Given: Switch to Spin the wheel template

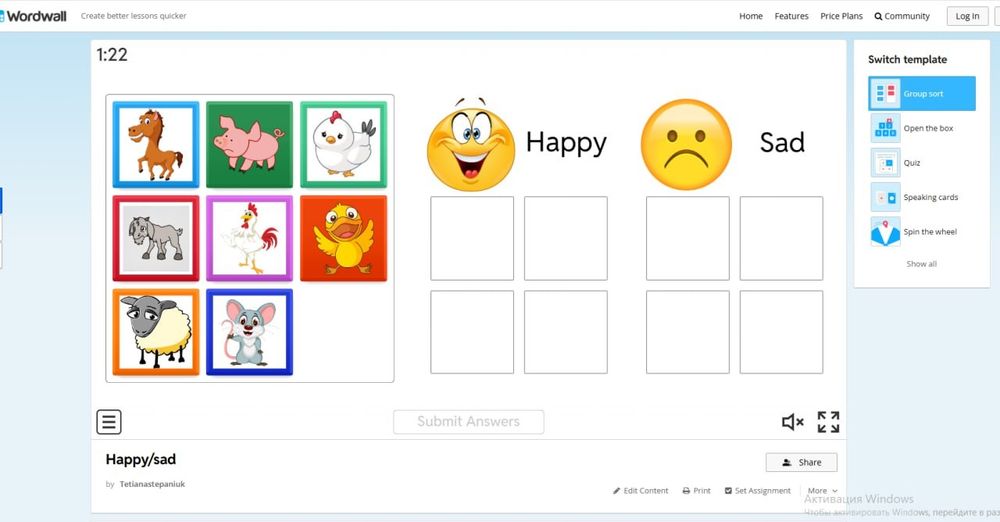Looking at the screenshot, I should [x=922, y=232].
